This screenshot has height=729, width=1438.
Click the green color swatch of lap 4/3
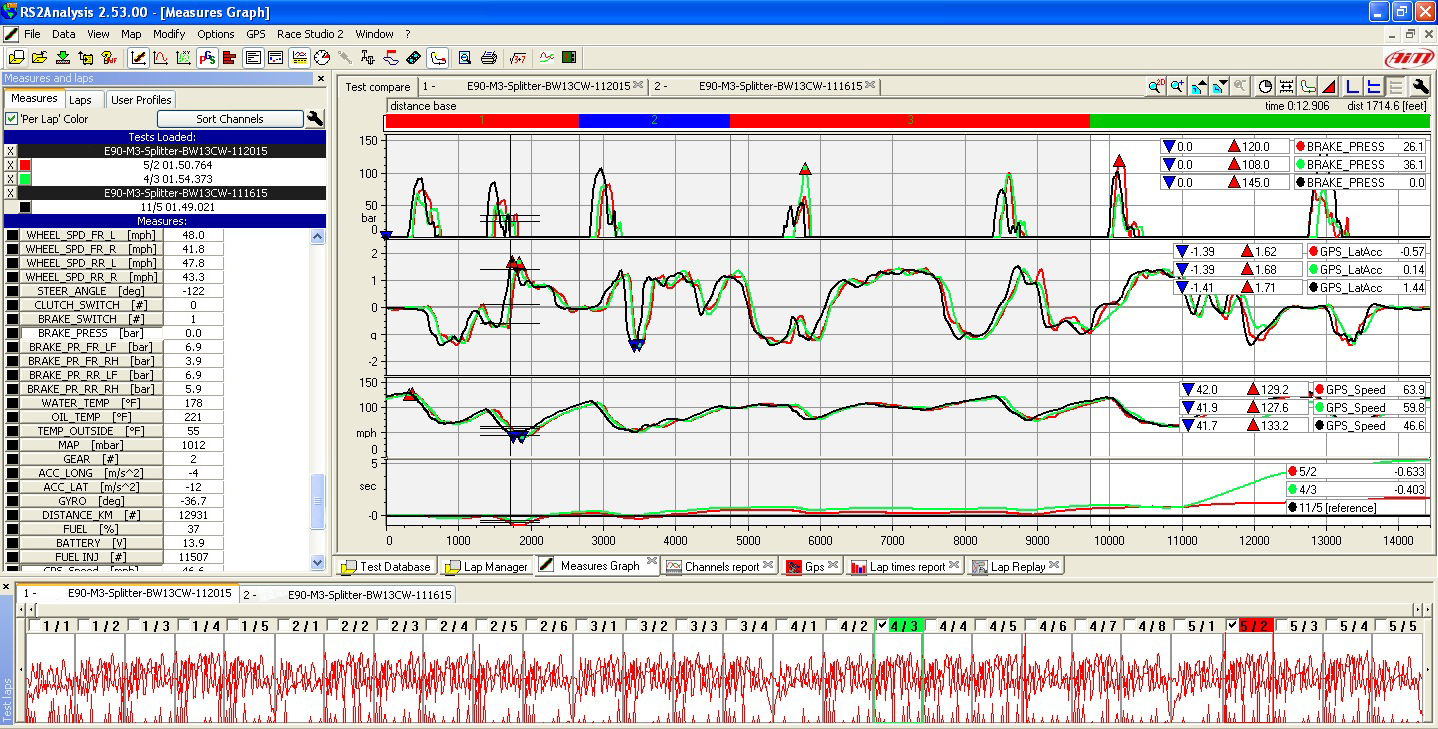point(25,179)
